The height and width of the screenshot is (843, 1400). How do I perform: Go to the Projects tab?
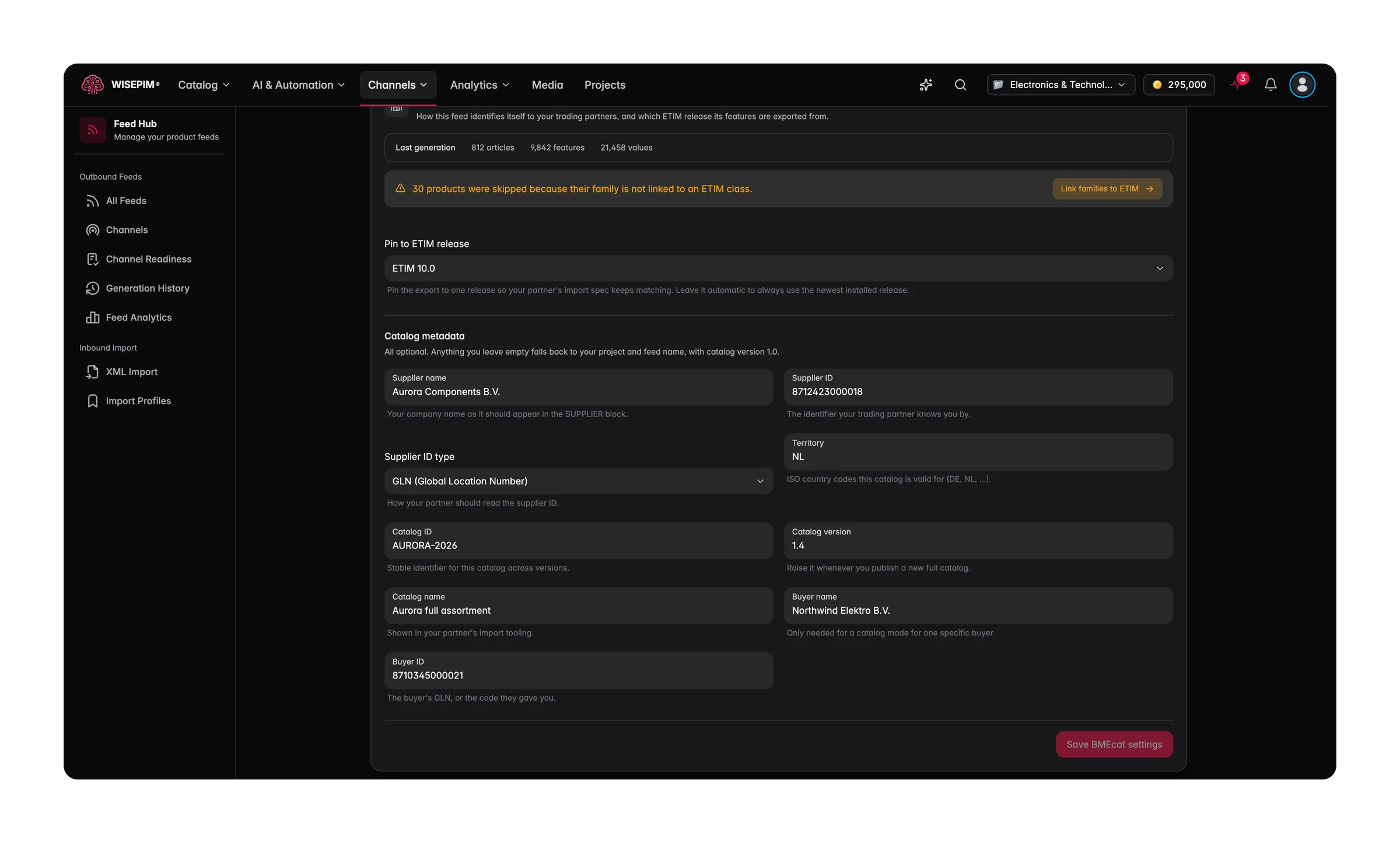[x=604, y=85]
